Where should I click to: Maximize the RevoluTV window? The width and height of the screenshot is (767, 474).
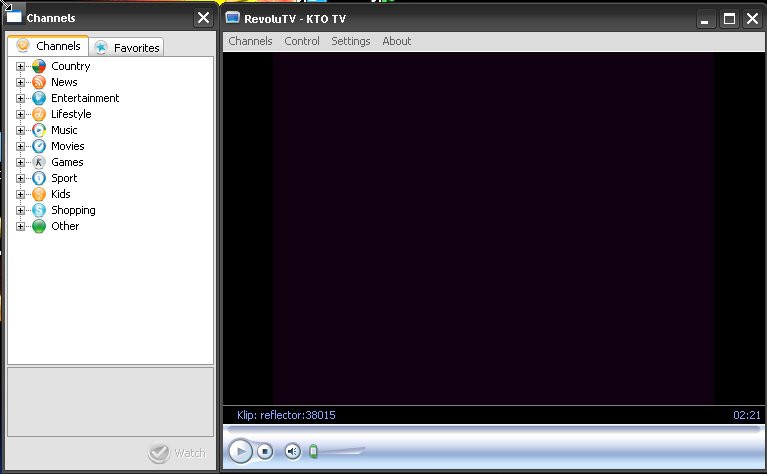pyautogui.click(x=729, y=19)
